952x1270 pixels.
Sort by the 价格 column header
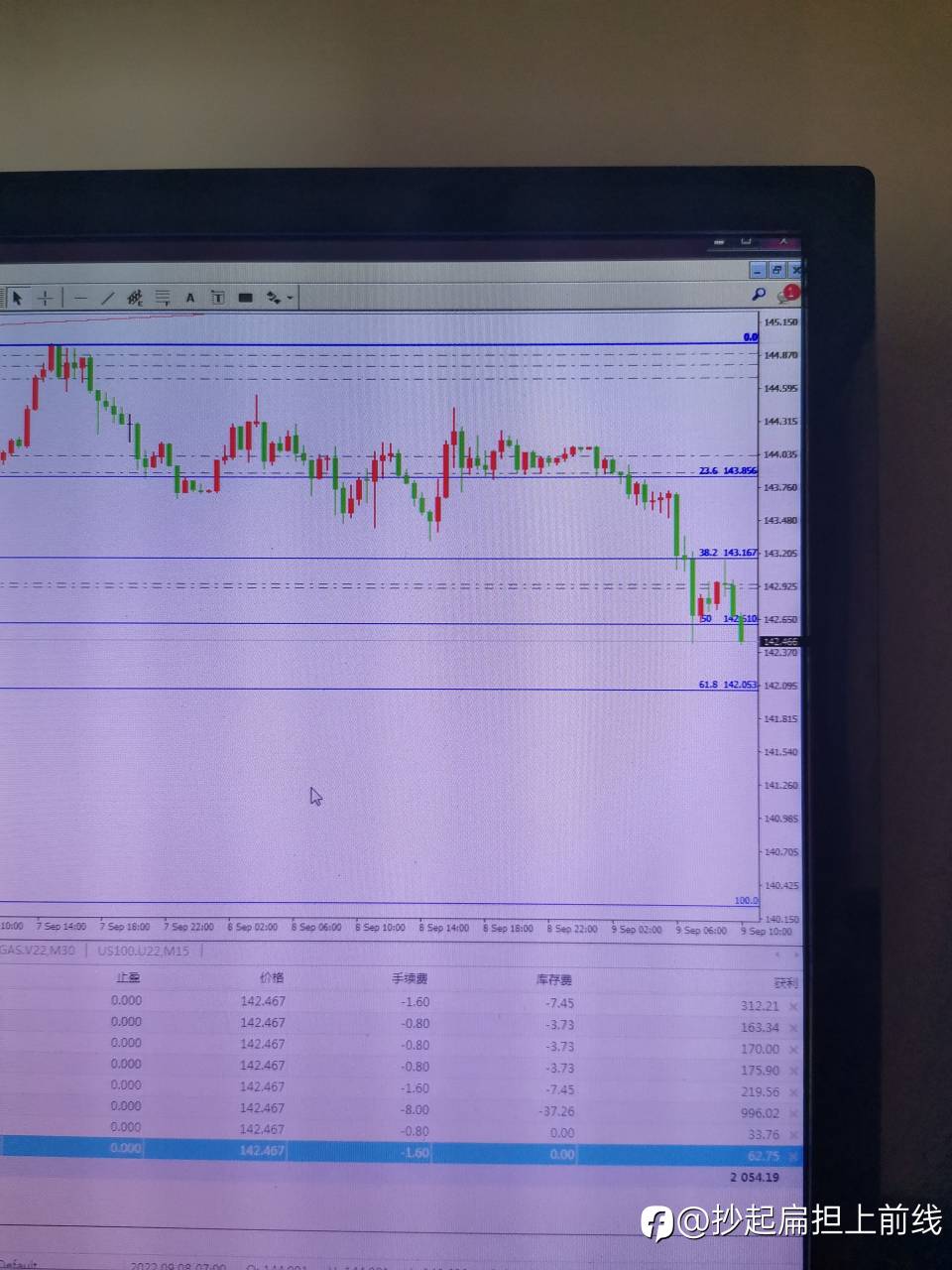[272, 977]
